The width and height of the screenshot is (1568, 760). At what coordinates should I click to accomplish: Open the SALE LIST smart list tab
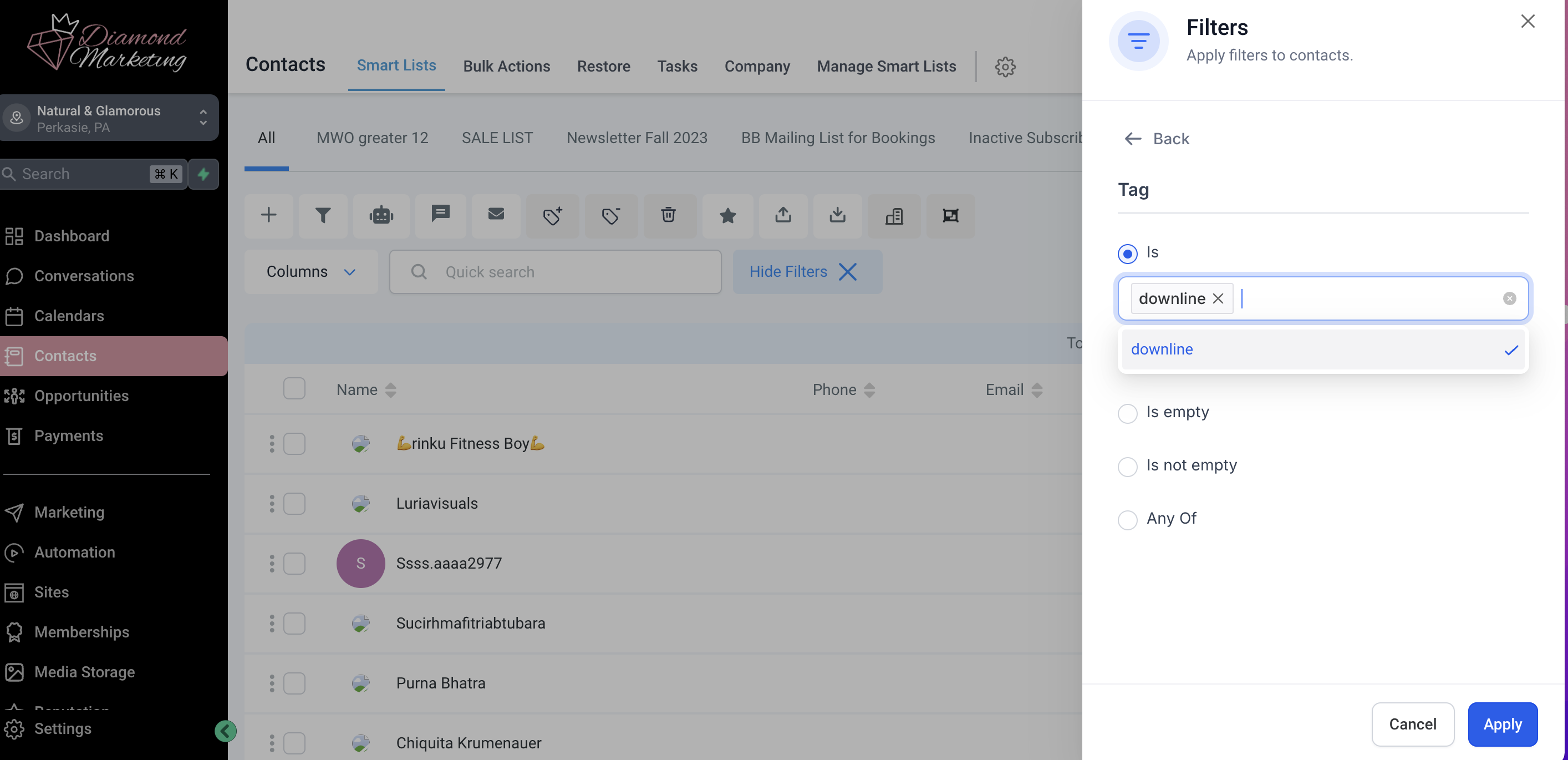point(497,138)
